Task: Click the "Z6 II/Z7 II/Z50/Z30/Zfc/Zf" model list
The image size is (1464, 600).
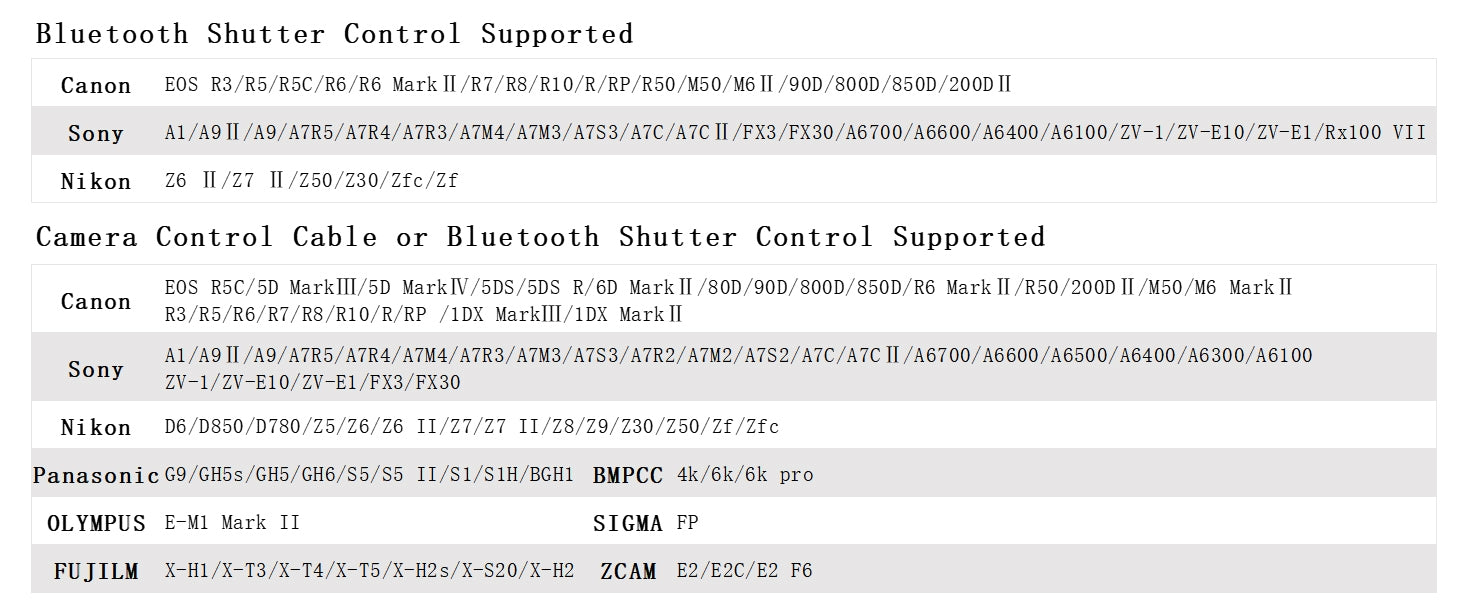Action: click(x=311, y=181)
